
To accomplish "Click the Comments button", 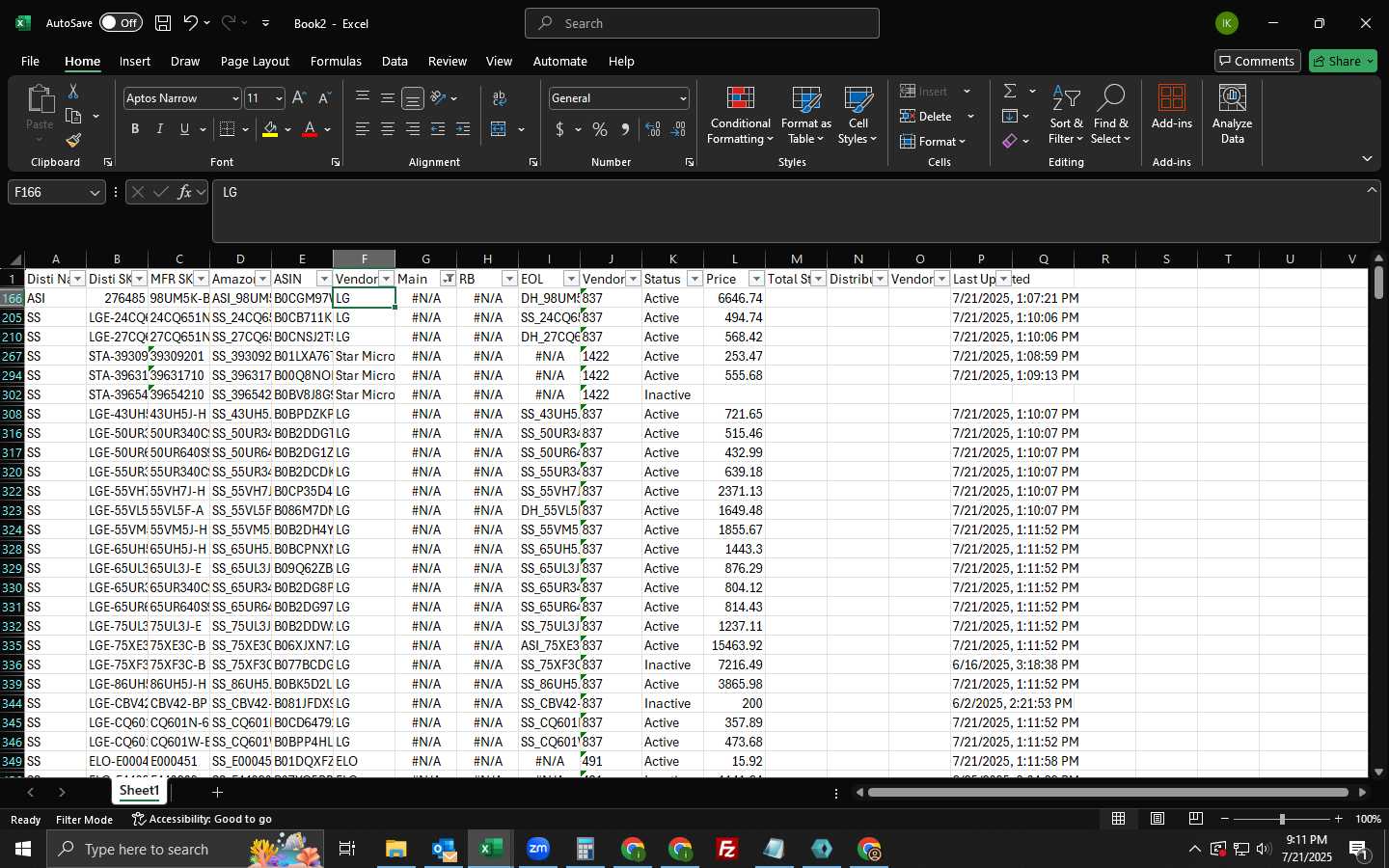I will (1258, 61).
